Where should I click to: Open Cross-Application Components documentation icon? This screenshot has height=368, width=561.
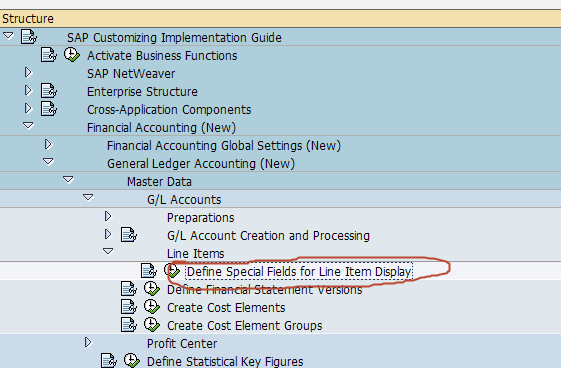[x=49, y=109]
